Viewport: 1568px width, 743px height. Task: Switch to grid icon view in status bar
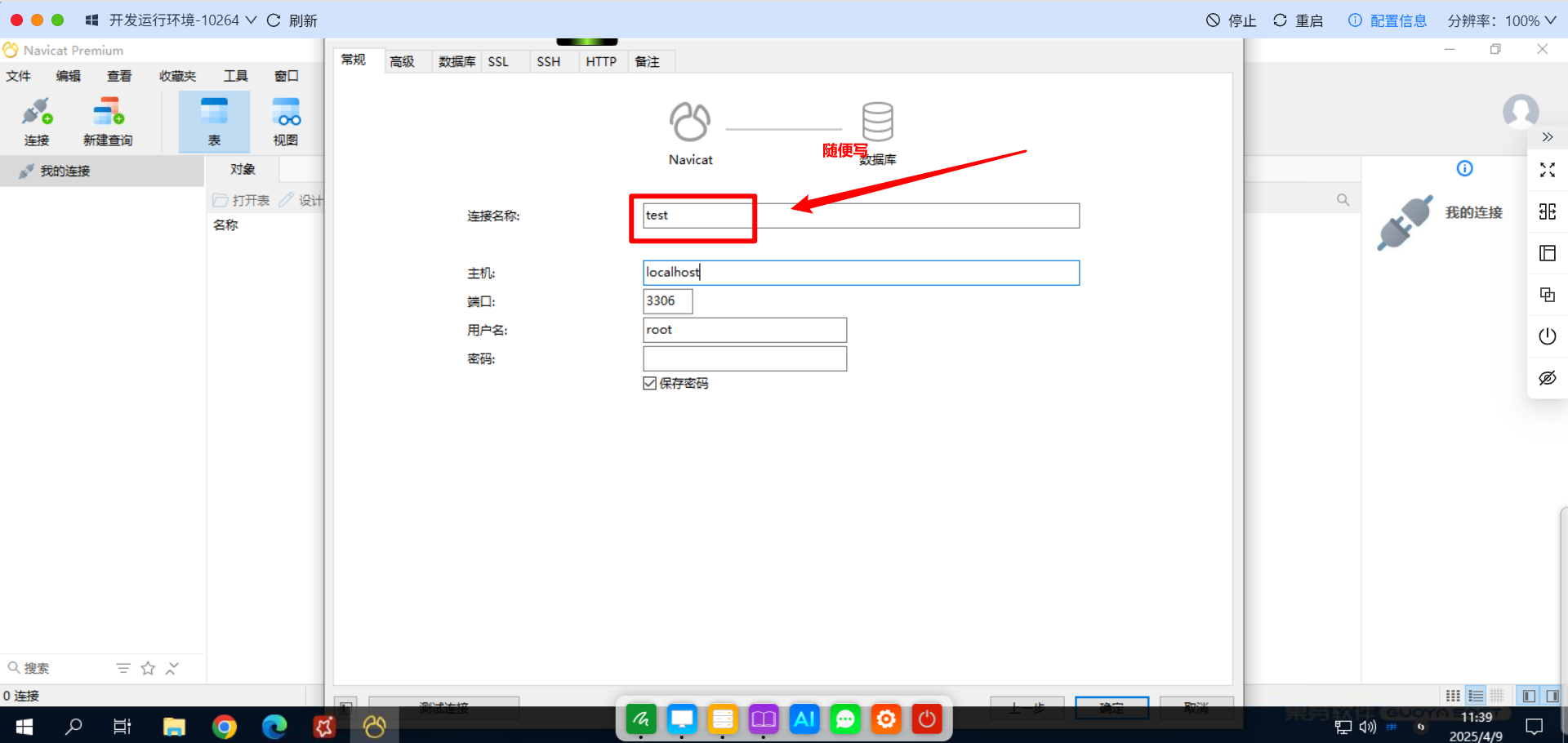[x=1453, y=696]
